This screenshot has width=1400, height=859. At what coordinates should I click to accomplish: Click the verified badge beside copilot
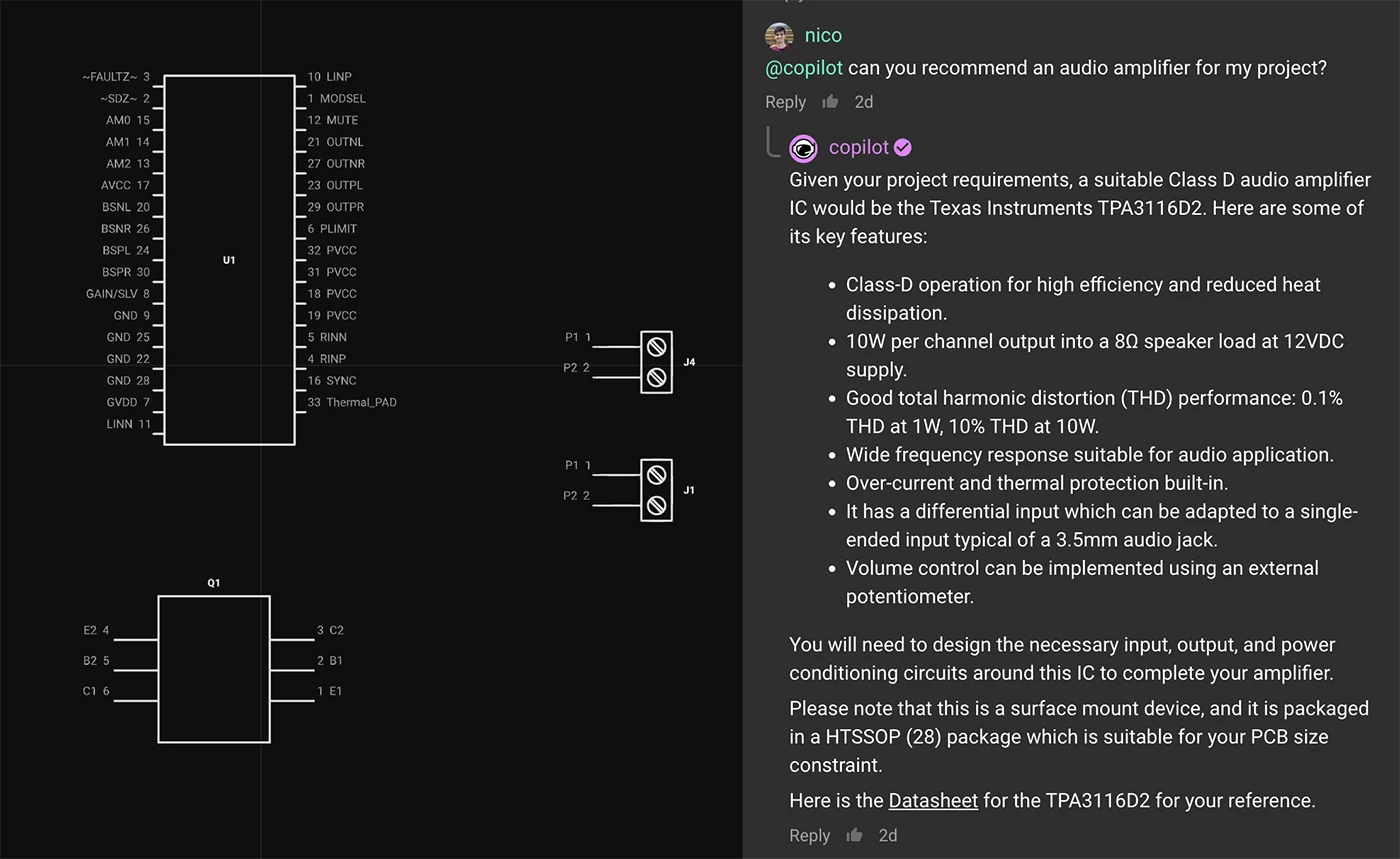[x=903, y=148]
